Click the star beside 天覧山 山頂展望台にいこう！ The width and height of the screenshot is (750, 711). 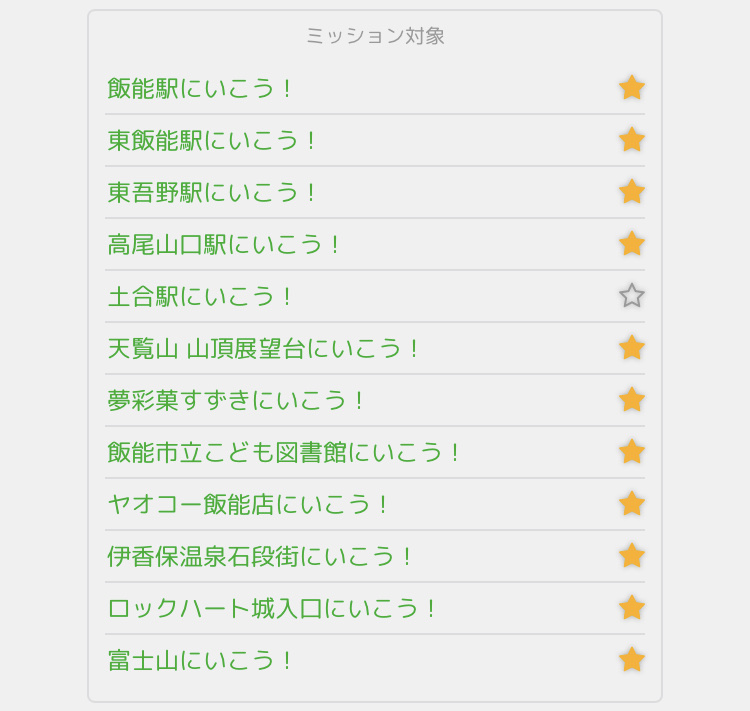point(632,348)
